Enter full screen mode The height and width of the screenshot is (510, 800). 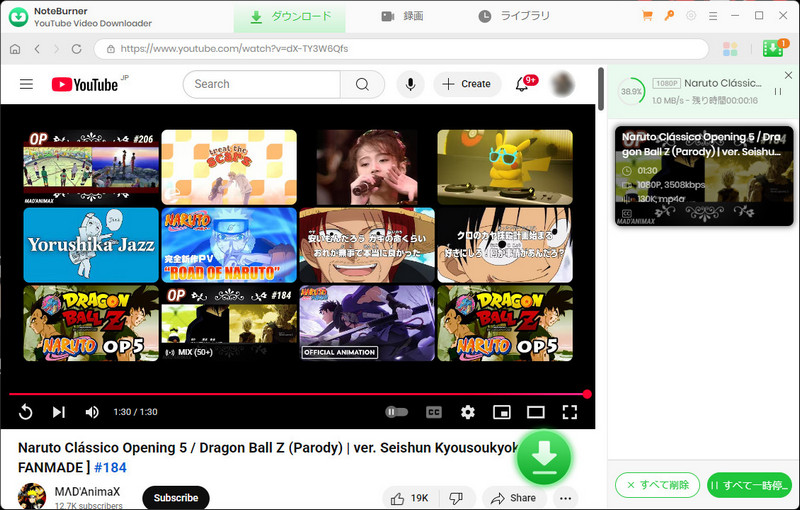tap(569, 412)
